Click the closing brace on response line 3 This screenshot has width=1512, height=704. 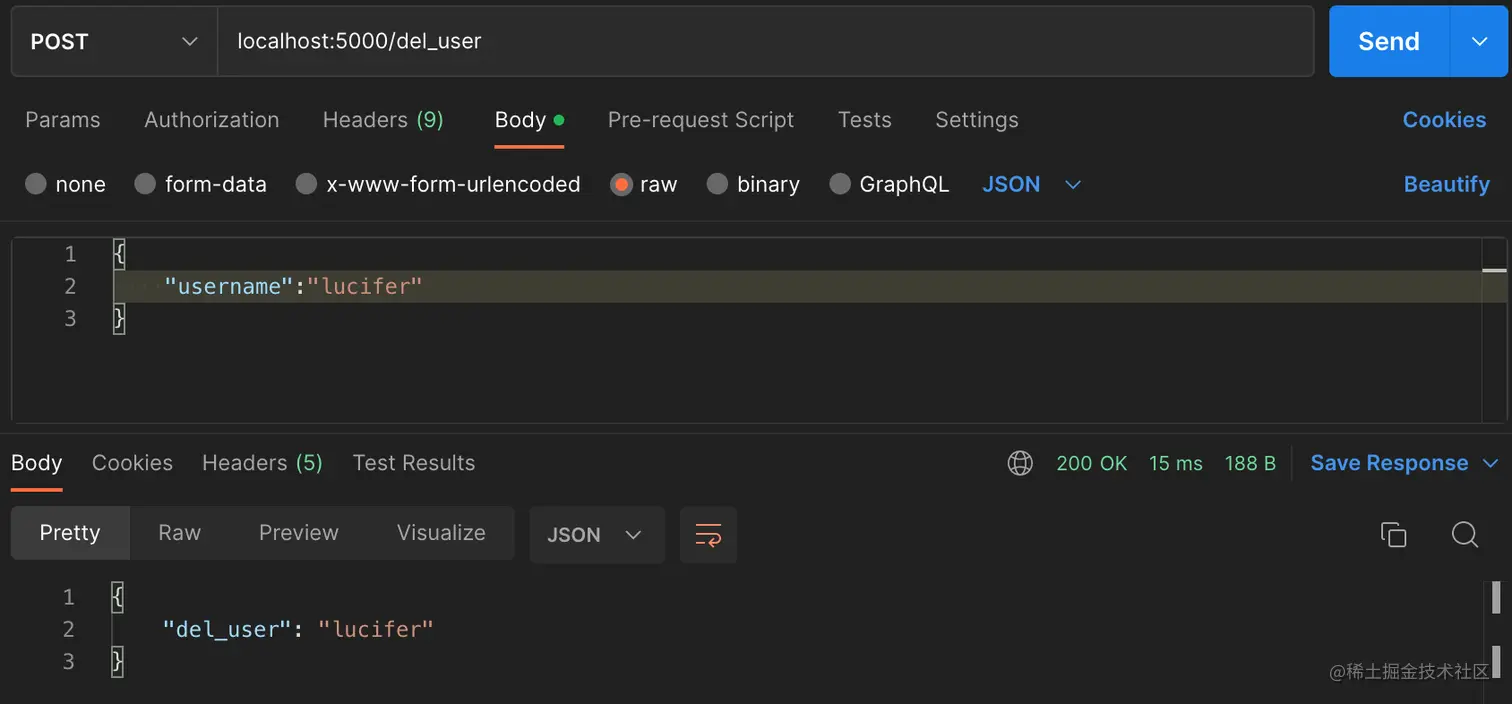[117, 661]
